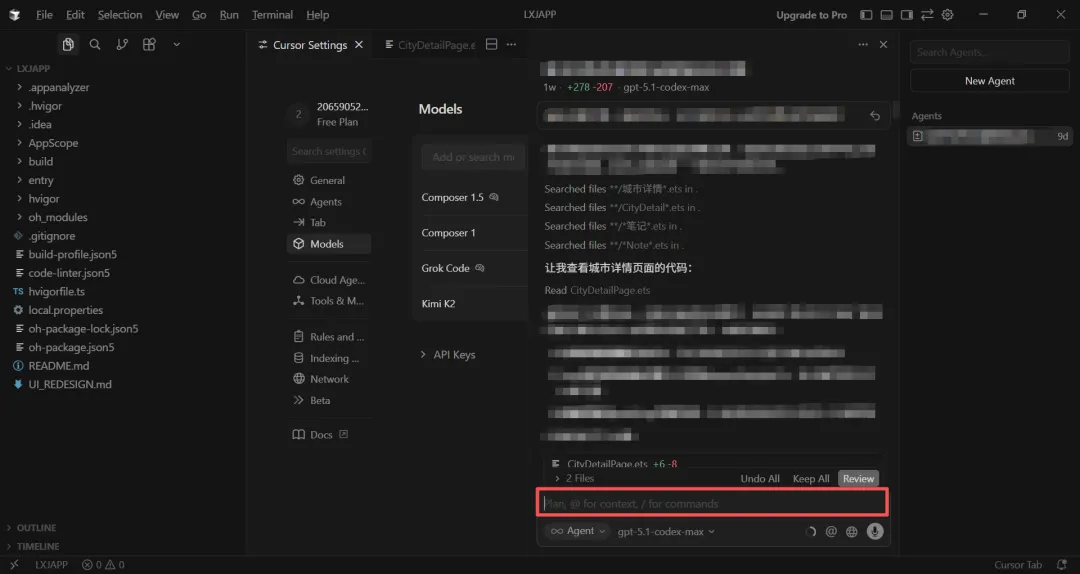Click errors and warnings status indicator
This screenshot has width=1080, height=574.
(103, 564)
